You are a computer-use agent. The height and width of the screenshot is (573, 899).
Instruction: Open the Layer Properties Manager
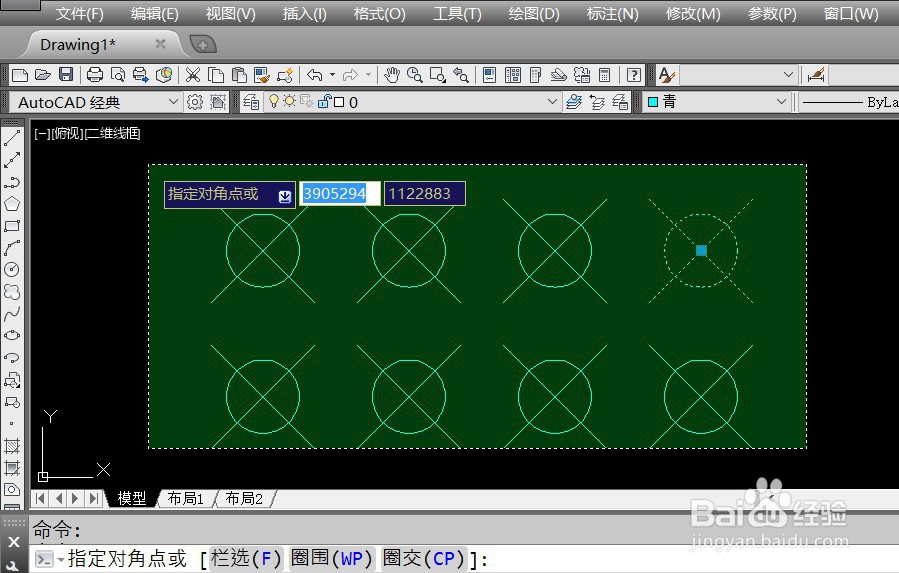tap(251, 102)
